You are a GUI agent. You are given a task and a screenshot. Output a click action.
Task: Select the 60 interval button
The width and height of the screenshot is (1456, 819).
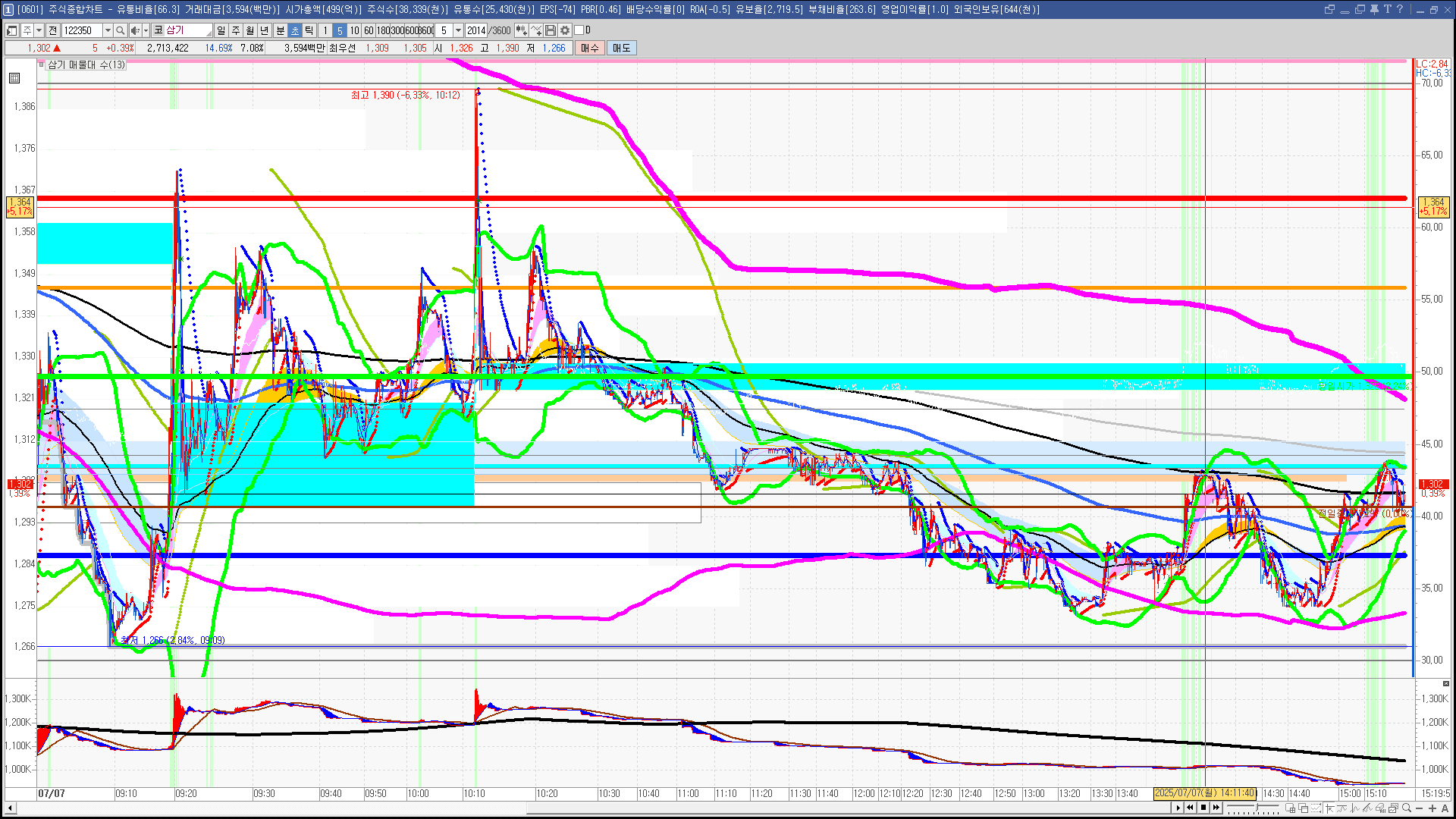tap(369, 30)
